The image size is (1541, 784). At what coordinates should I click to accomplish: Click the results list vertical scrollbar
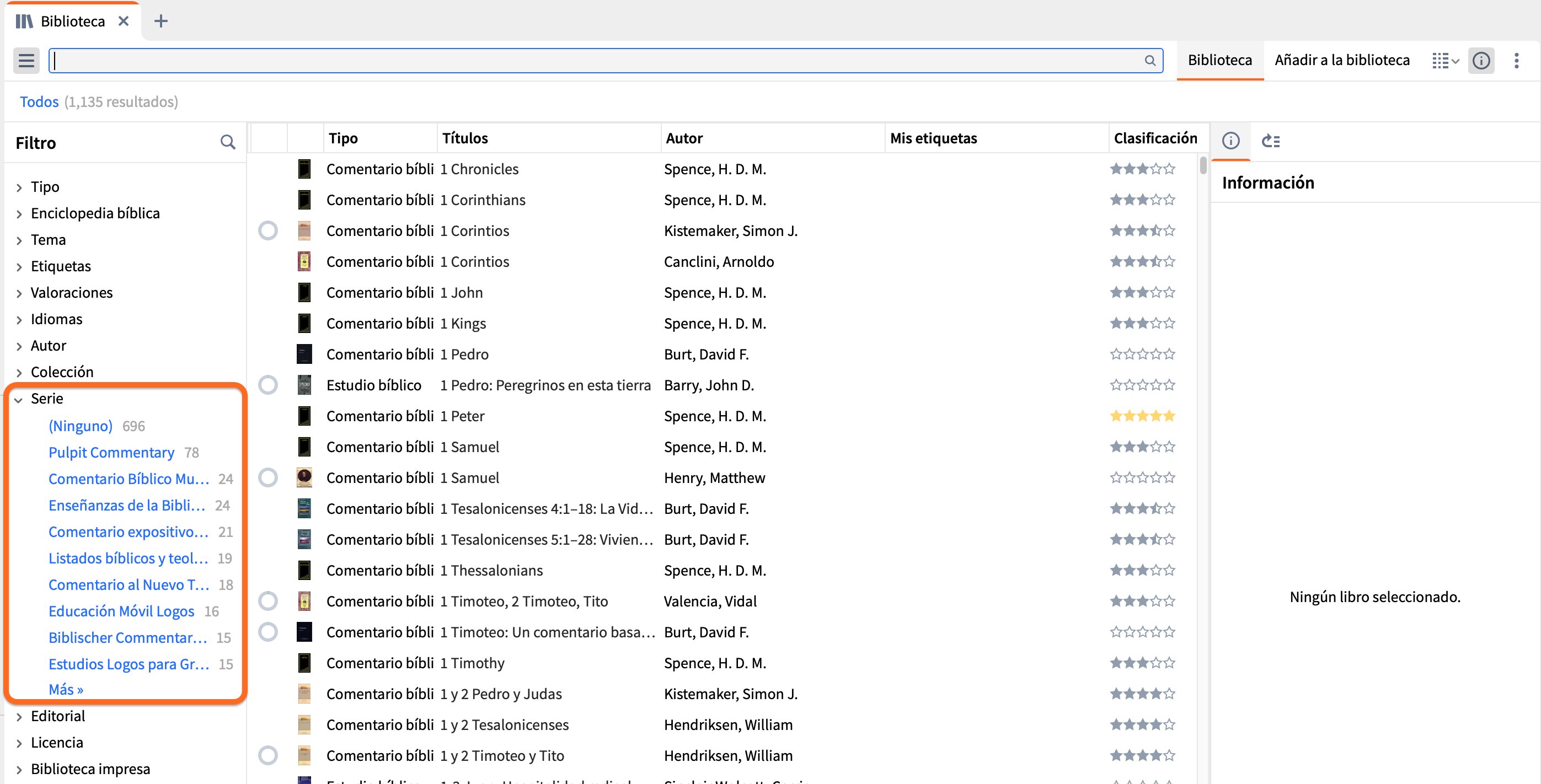1202,164
